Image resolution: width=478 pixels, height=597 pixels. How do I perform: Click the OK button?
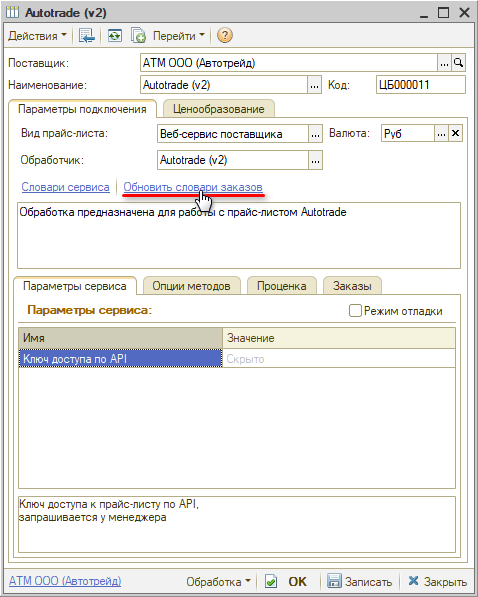[297, 582]
